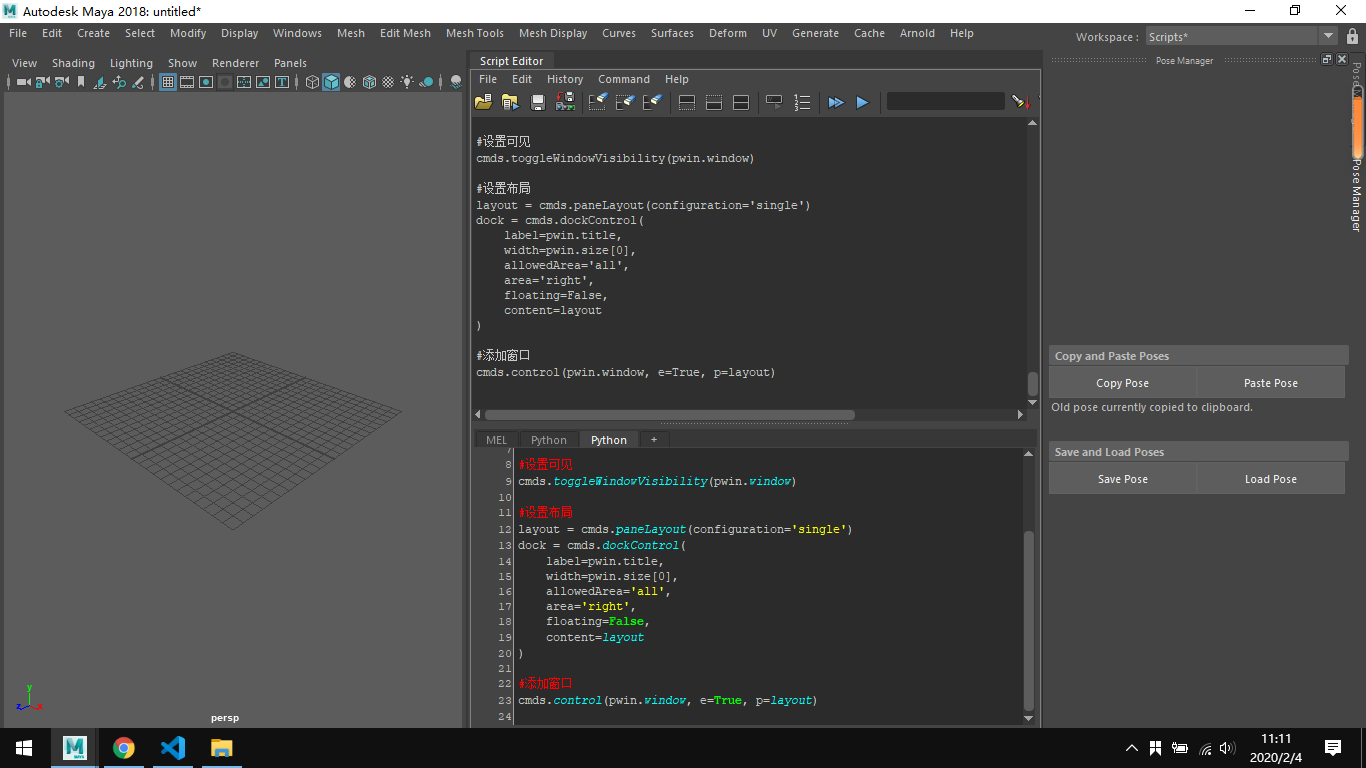
Task: Click the Image Plane icon
Action: 100,82
